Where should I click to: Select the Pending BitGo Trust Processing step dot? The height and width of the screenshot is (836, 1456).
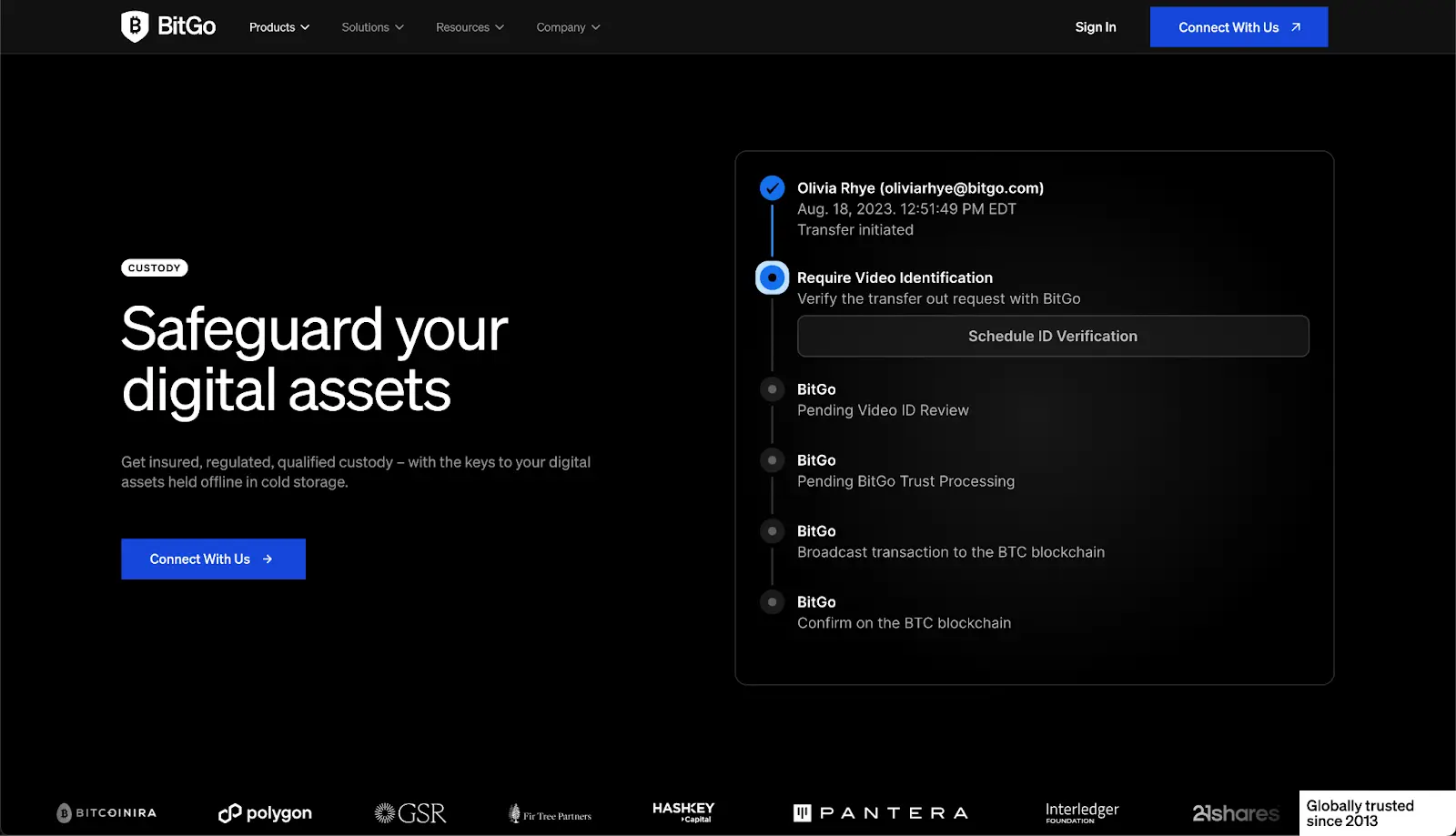click(x=772, y=460)
